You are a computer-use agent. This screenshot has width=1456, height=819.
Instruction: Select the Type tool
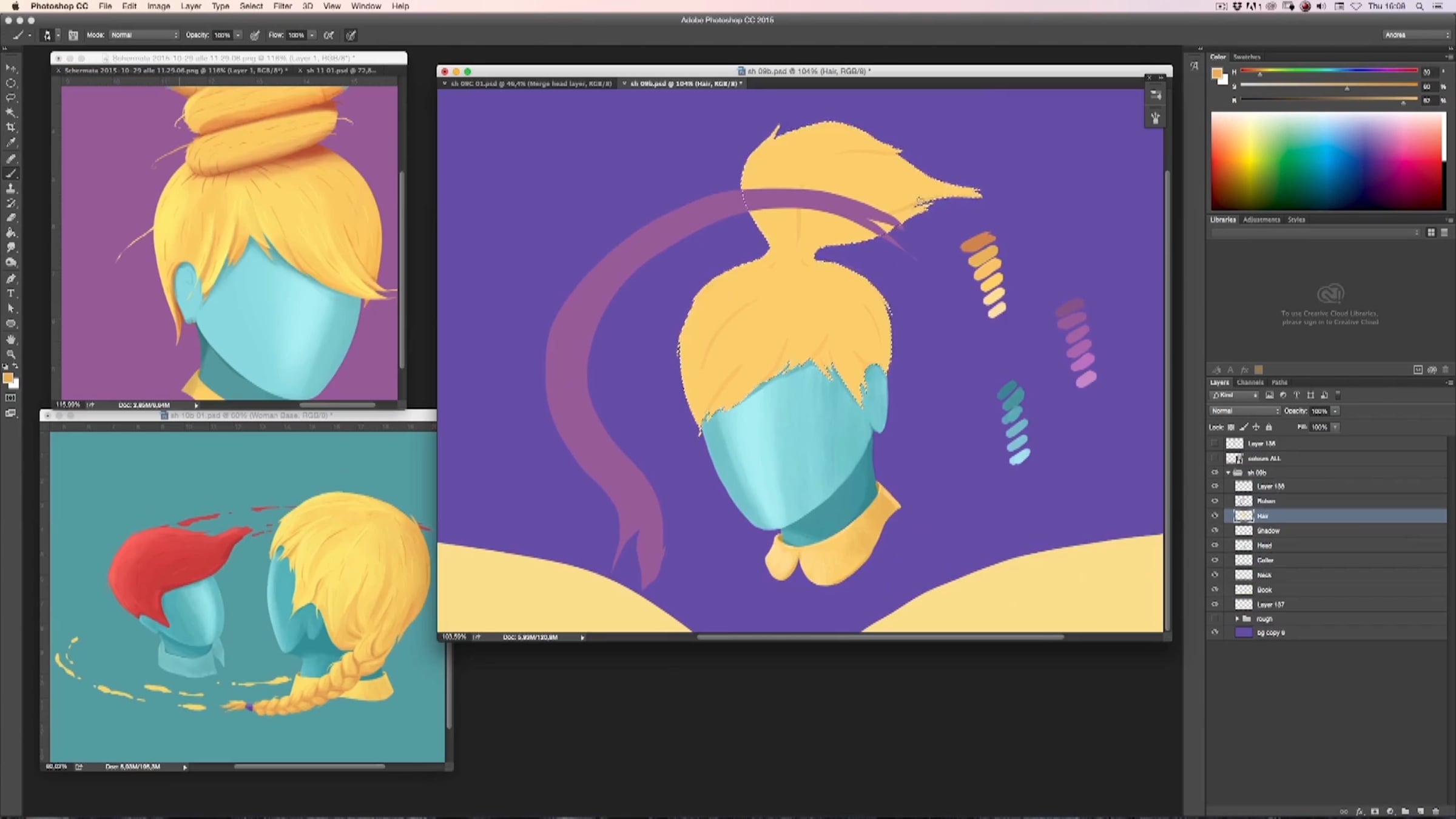[11, 293]
